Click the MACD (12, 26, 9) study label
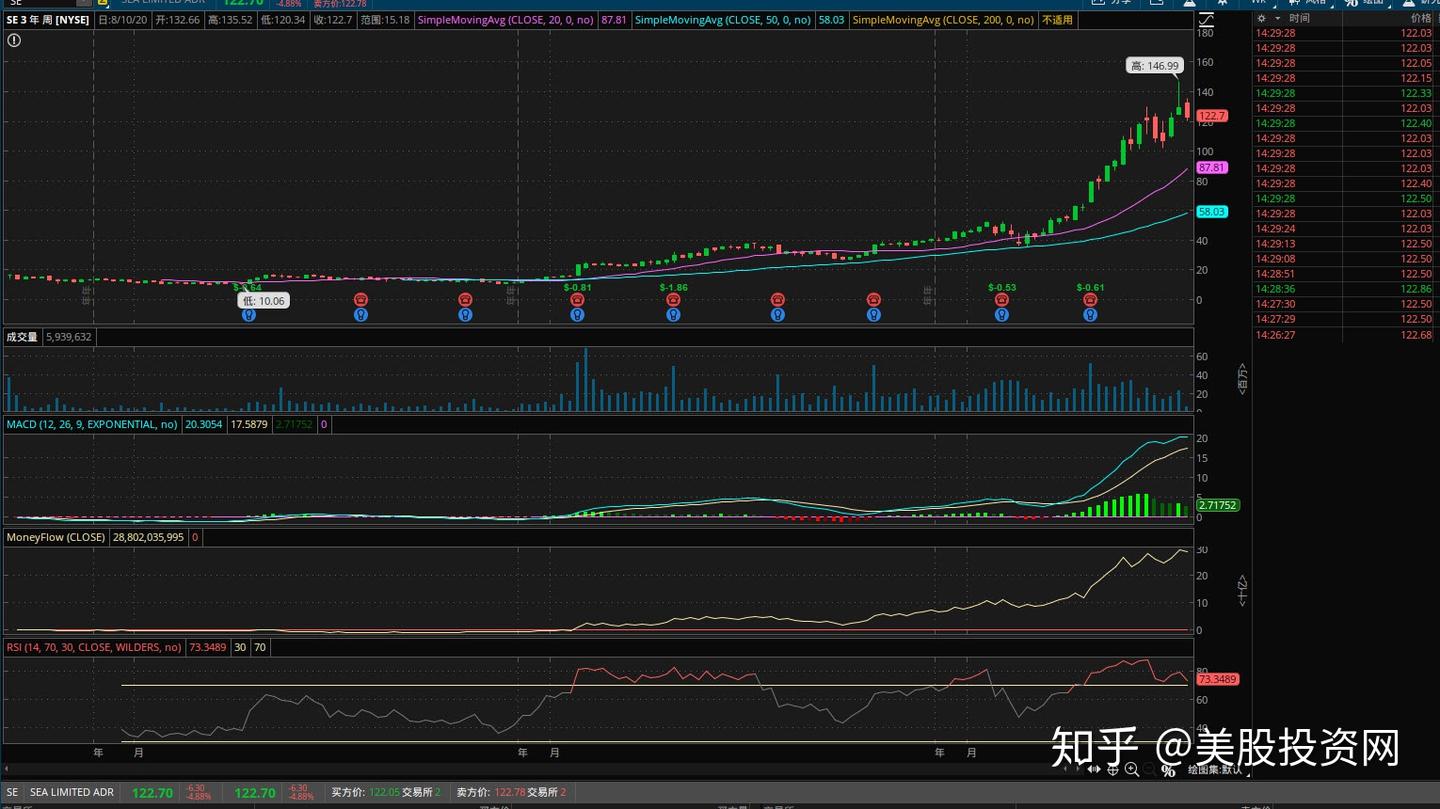Image resolution: width=1440 pixels, height=809 pixels. (x=92, y=424)
